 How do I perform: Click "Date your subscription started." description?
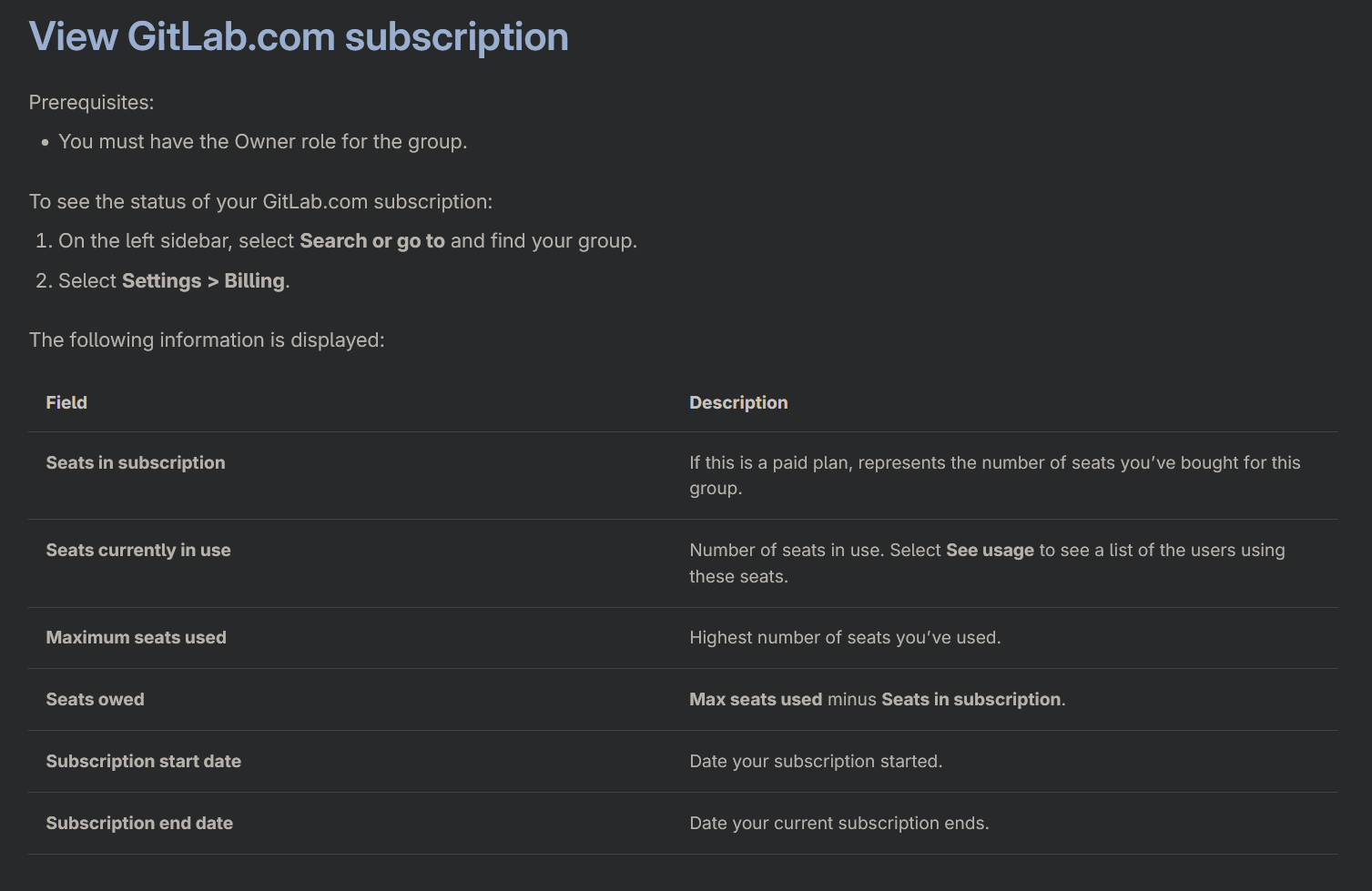(x=816, y=762)
